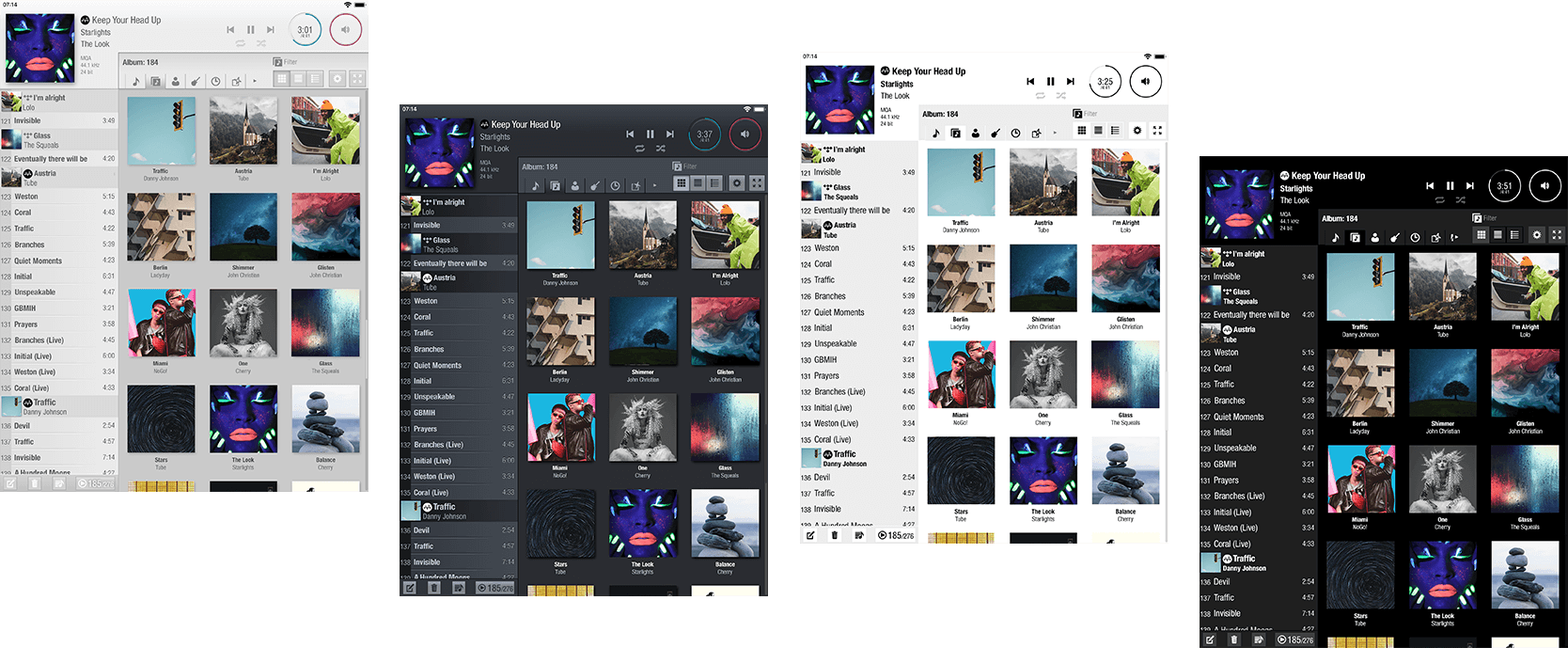Open Artists person icon in the 3:25 player
1568x648 pixels.
976,133
